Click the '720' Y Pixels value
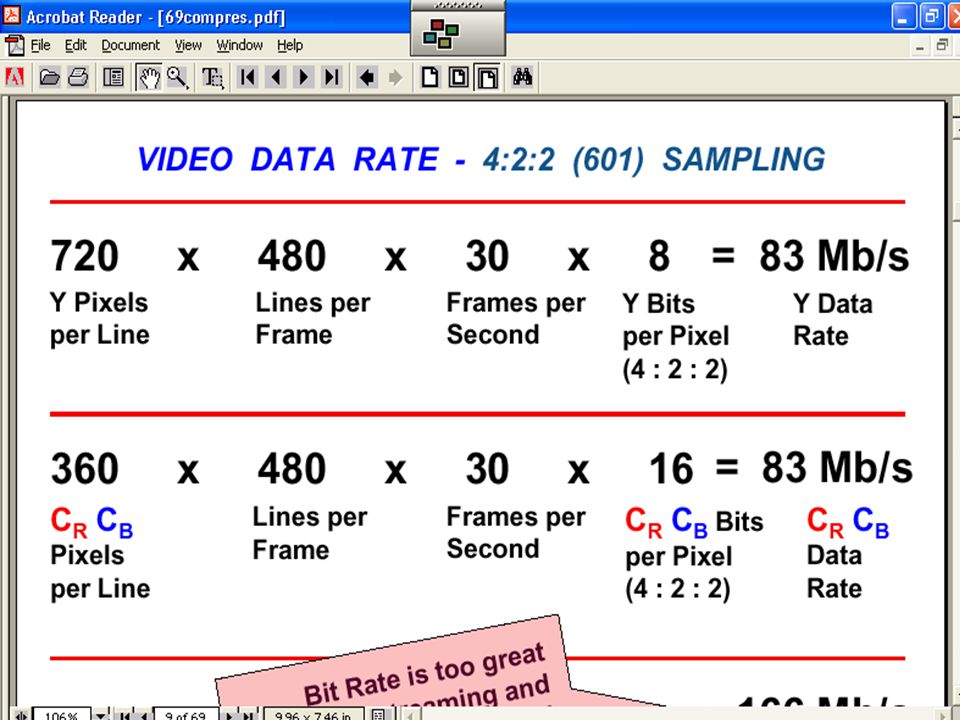Screen dimensions: 960x720 click(84, 256)
